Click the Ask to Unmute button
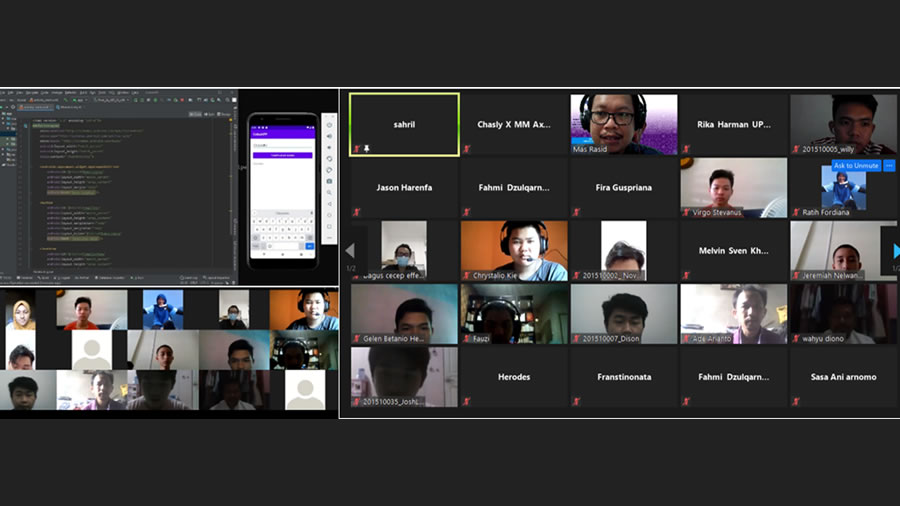 pyautogui.click(x=856, y=165)
